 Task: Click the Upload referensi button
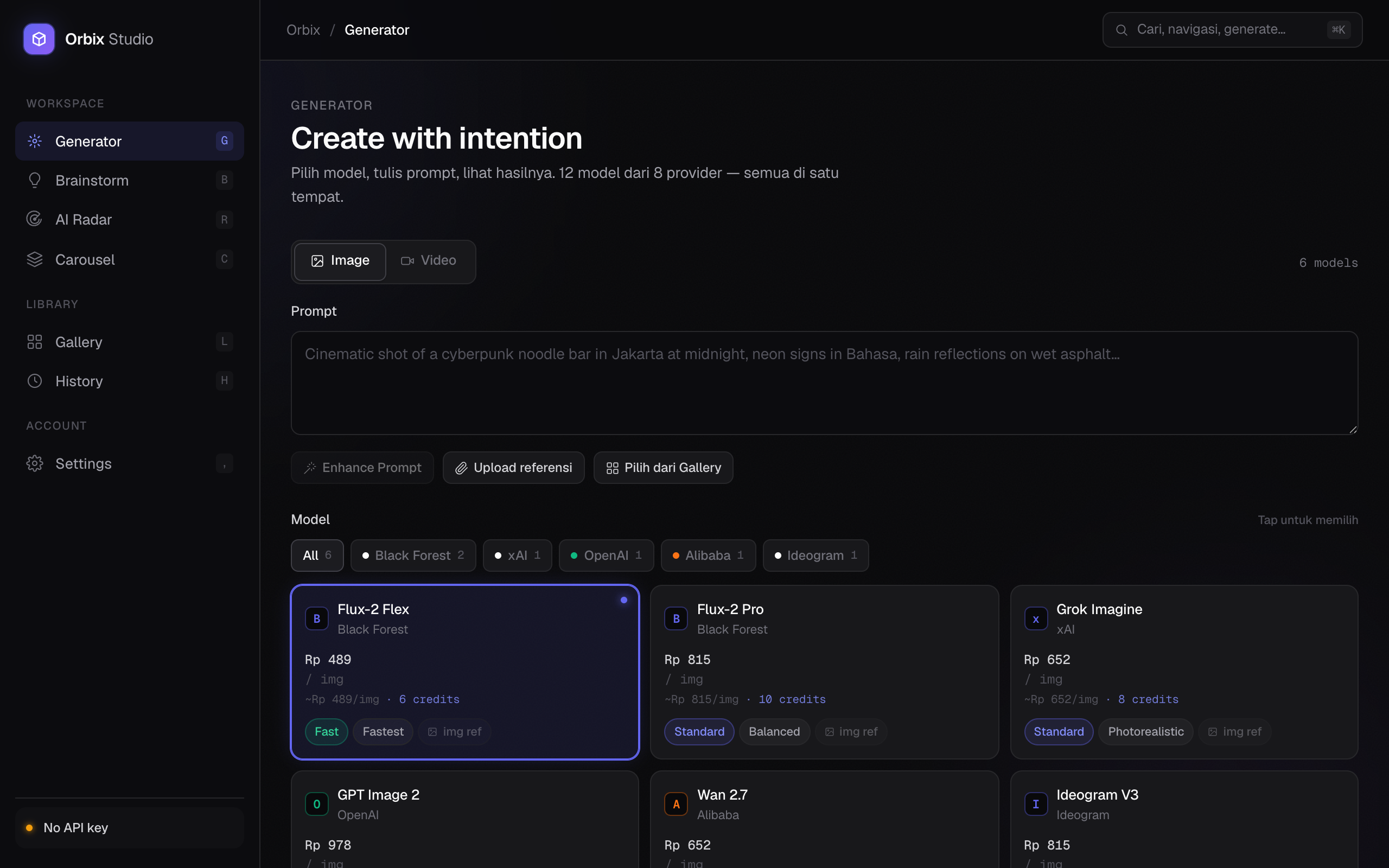[514, 468]
